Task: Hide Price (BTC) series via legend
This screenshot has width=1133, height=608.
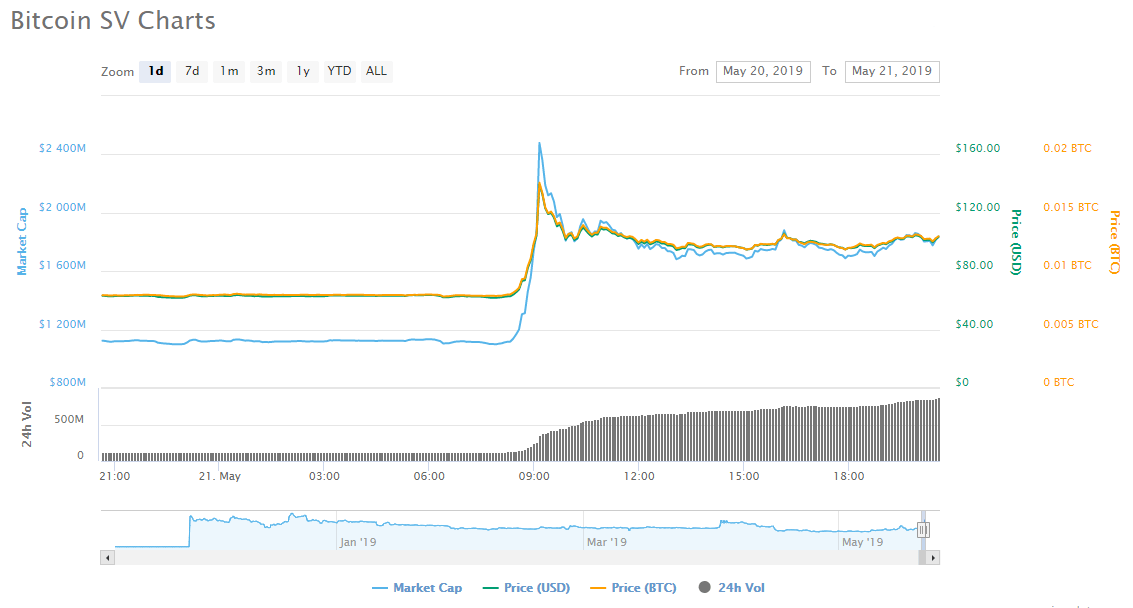Action: 633,588
